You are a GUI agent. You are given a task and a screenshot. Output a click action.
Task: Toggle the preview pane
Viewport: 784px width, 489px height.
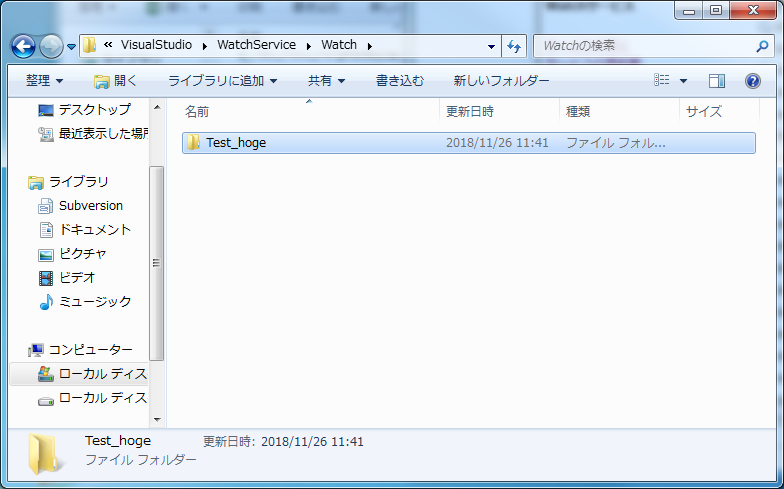716,80
